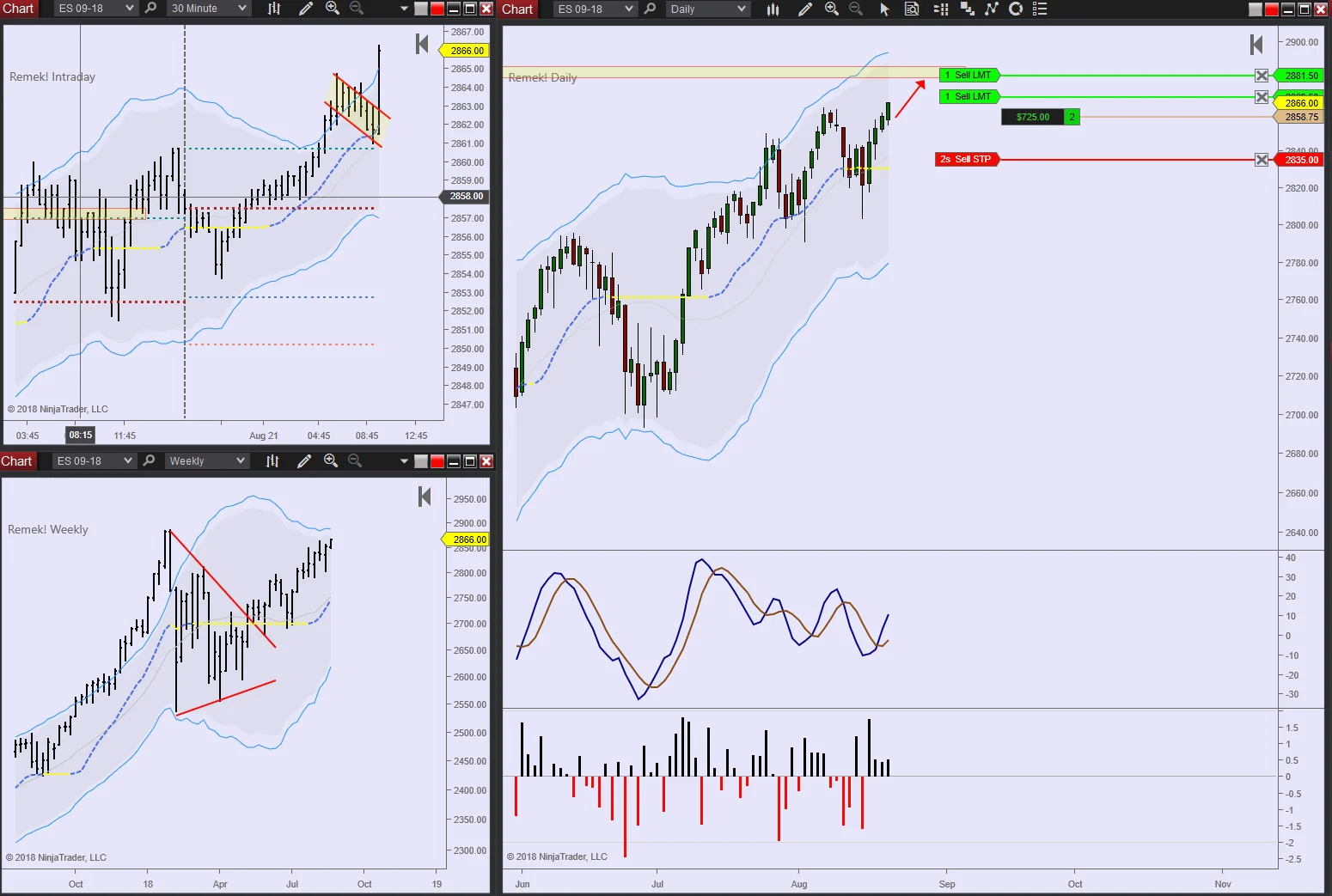This screenshot has width=1332, height=896.
Task: Expand toolbar overflow arrow in Weekly chart
Action: (404, 460)
